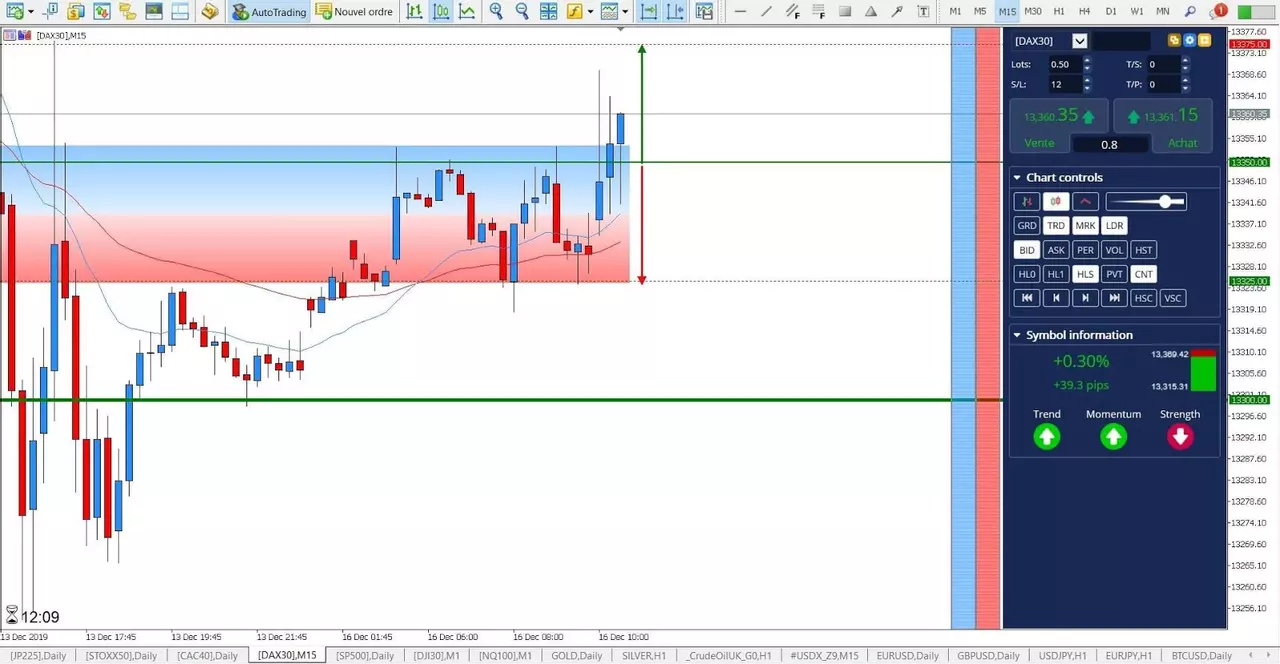Select the candles style chart control

tap(1056, 201)
